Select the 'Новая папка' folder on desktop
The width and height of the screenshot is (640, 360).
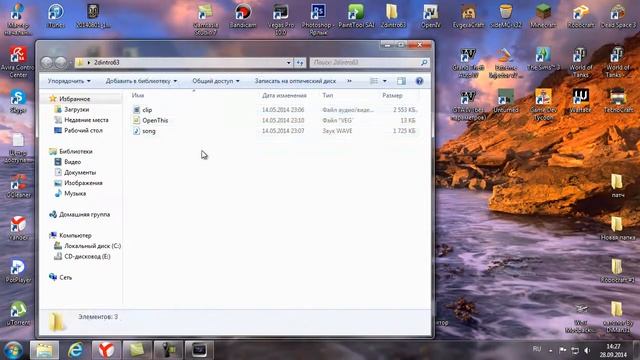(x=618, y=228)
